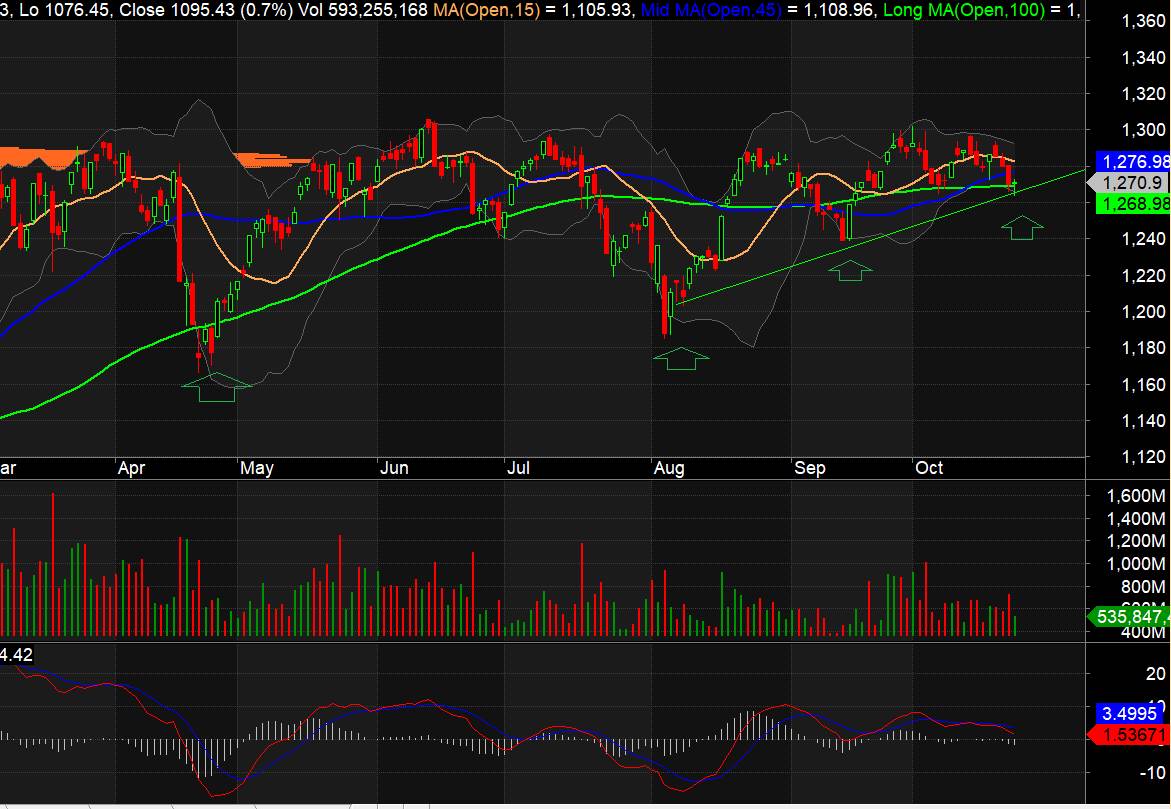Select the green up-arrow signal in mid-September

point(851,270)
